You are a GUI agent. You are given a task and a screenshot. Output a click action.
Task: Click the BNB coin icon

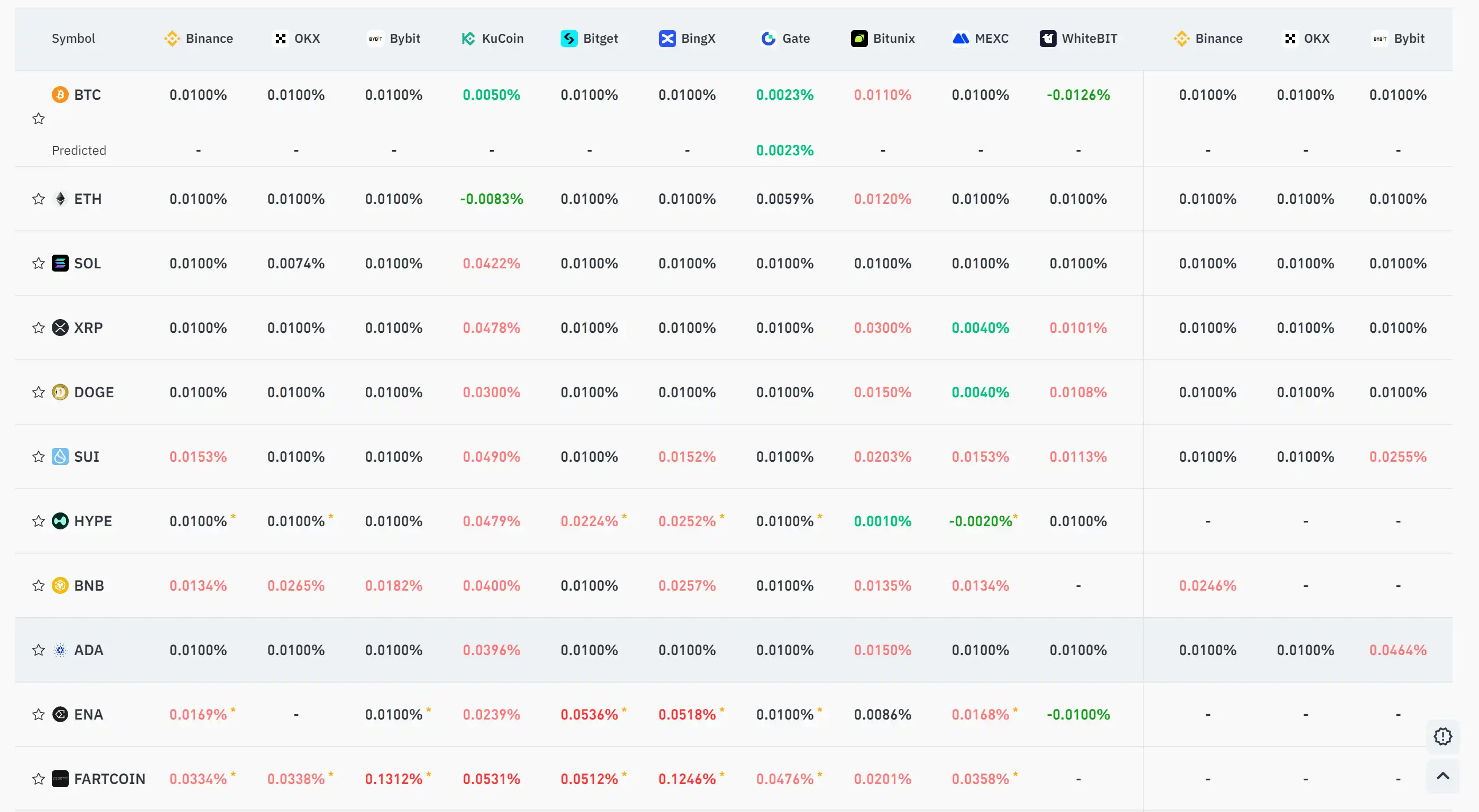pos(60,586)
